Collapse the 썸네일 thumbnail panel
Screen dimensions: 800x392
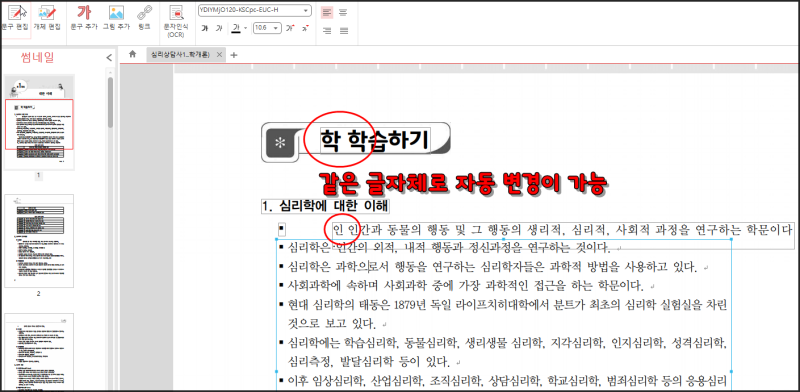(109, 58)
